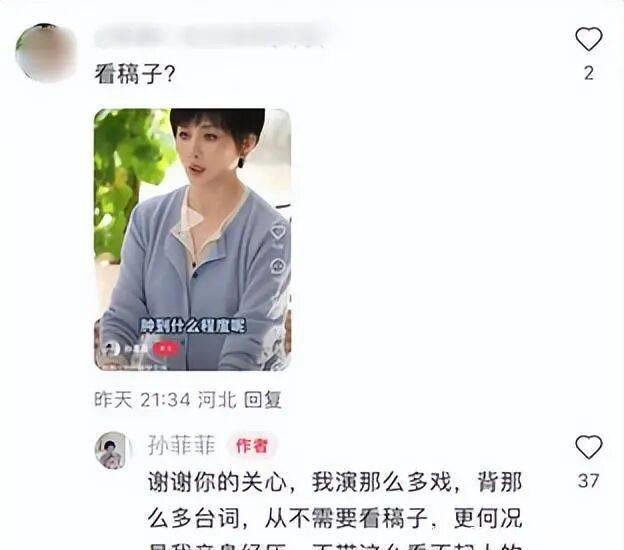Open the blurred commenter's profile avatar

point(46,53)
